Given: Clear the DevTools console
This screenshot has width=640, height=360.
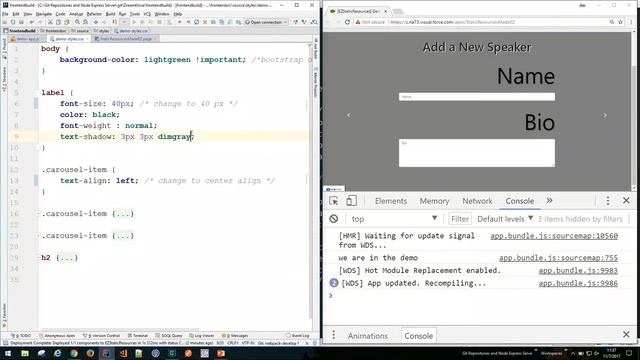Looking at the screenshot, I should click(333, 219).
